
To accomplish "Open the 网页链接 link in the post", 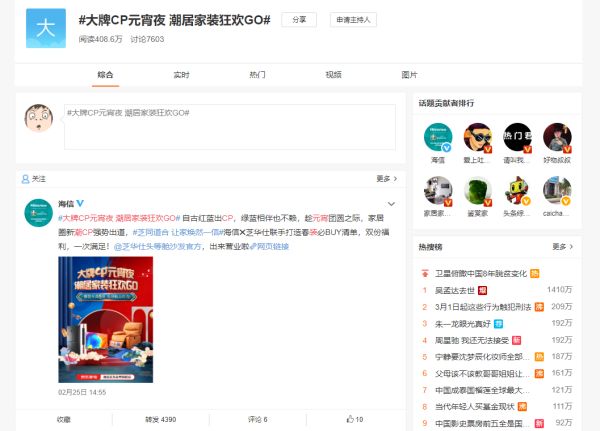I will point(269,245).
